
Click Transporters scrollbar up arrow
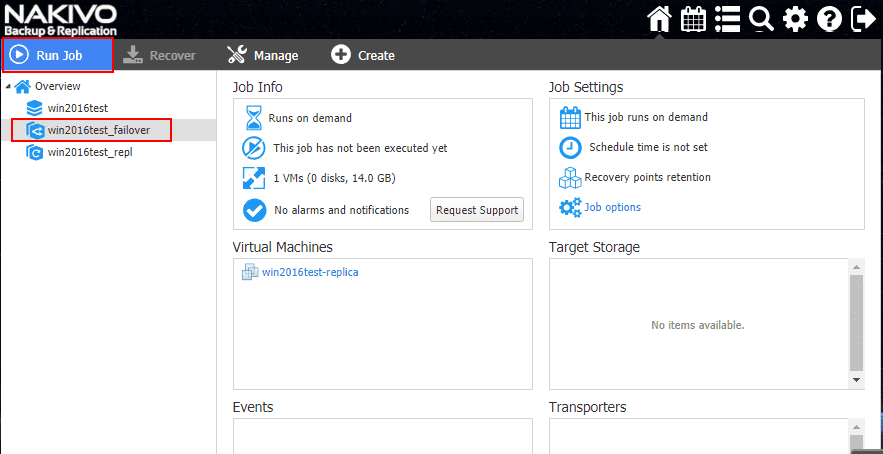(x=857, y=426)
